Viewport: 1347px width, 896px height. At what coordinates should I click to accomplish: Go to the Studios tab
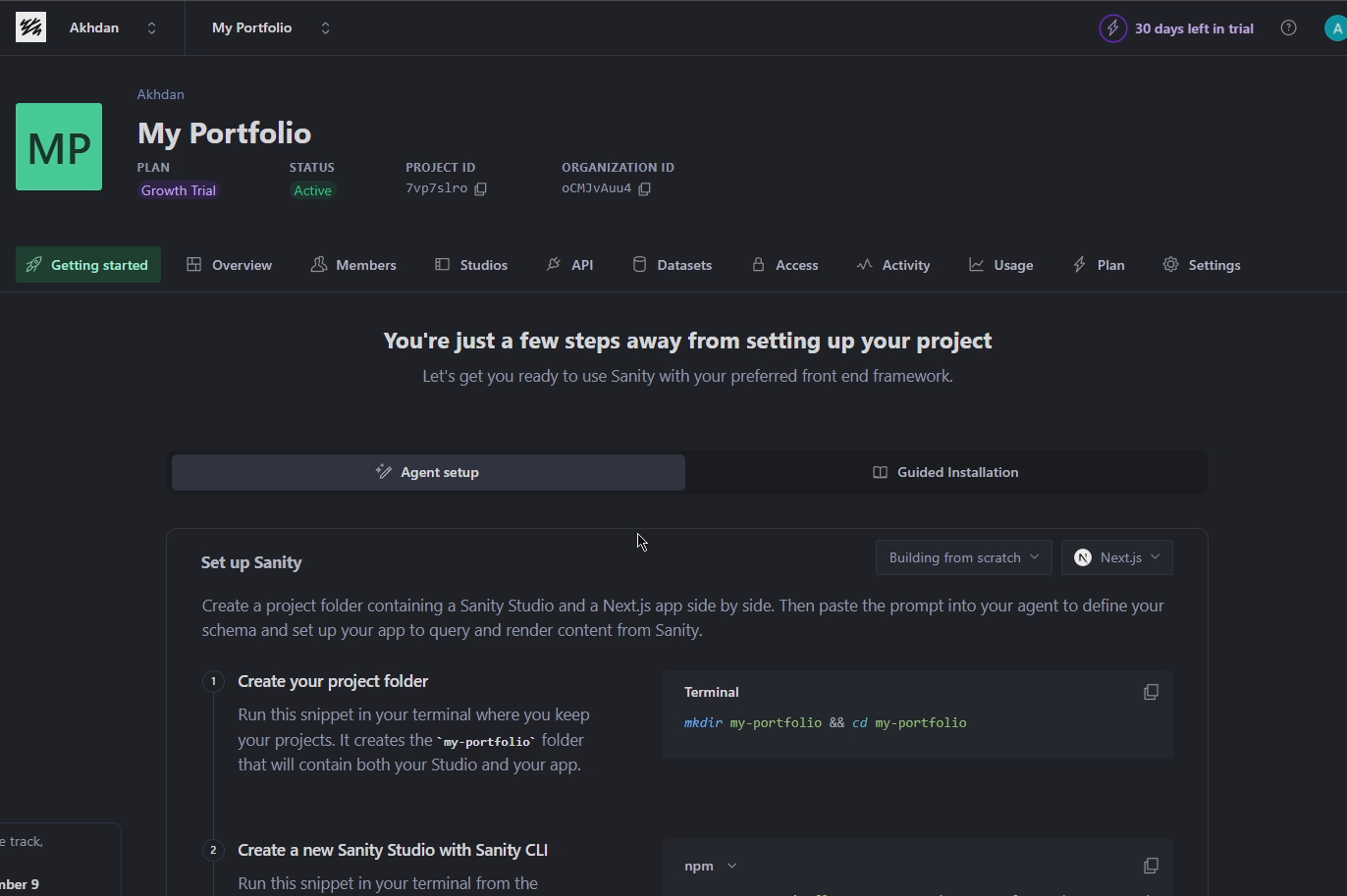471,265
